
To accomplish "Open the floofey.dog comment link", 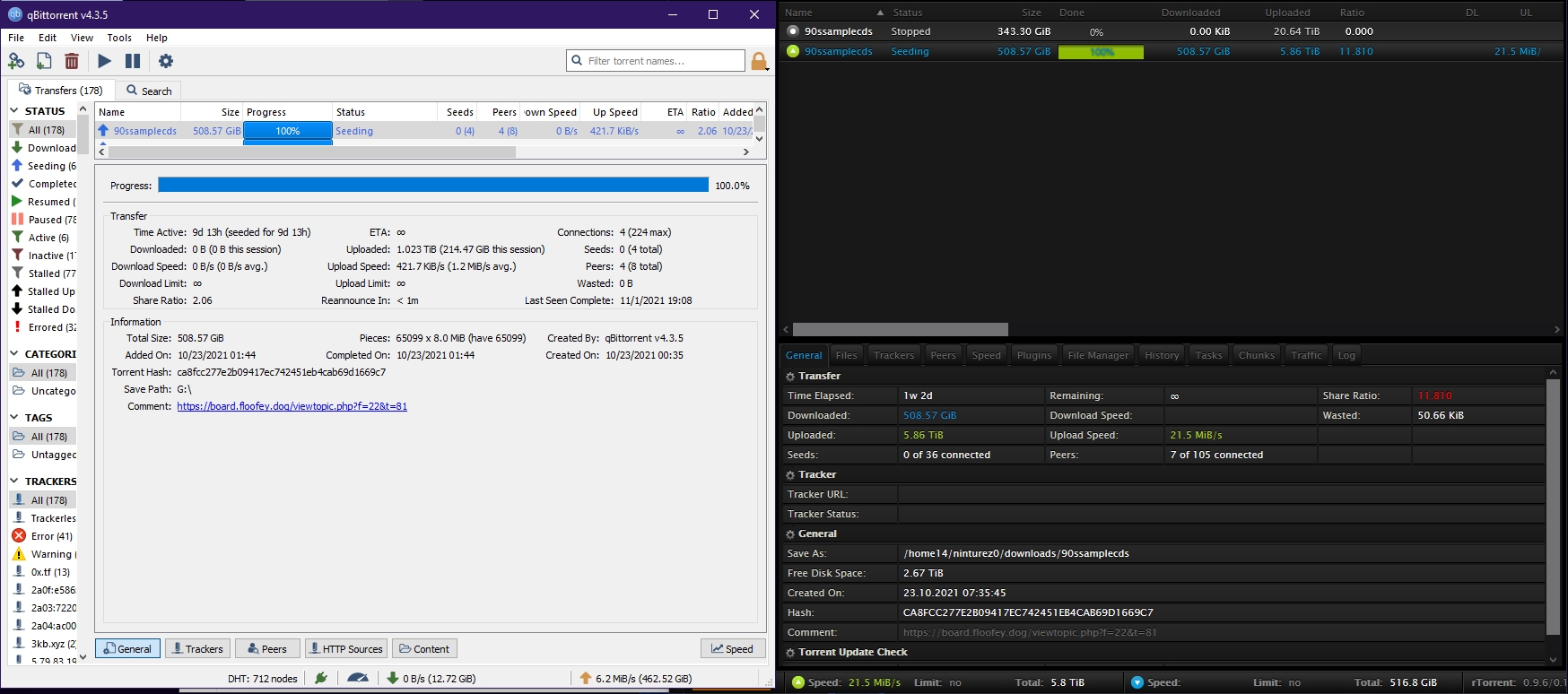I will pyautogui.click(x=292, y=406).
